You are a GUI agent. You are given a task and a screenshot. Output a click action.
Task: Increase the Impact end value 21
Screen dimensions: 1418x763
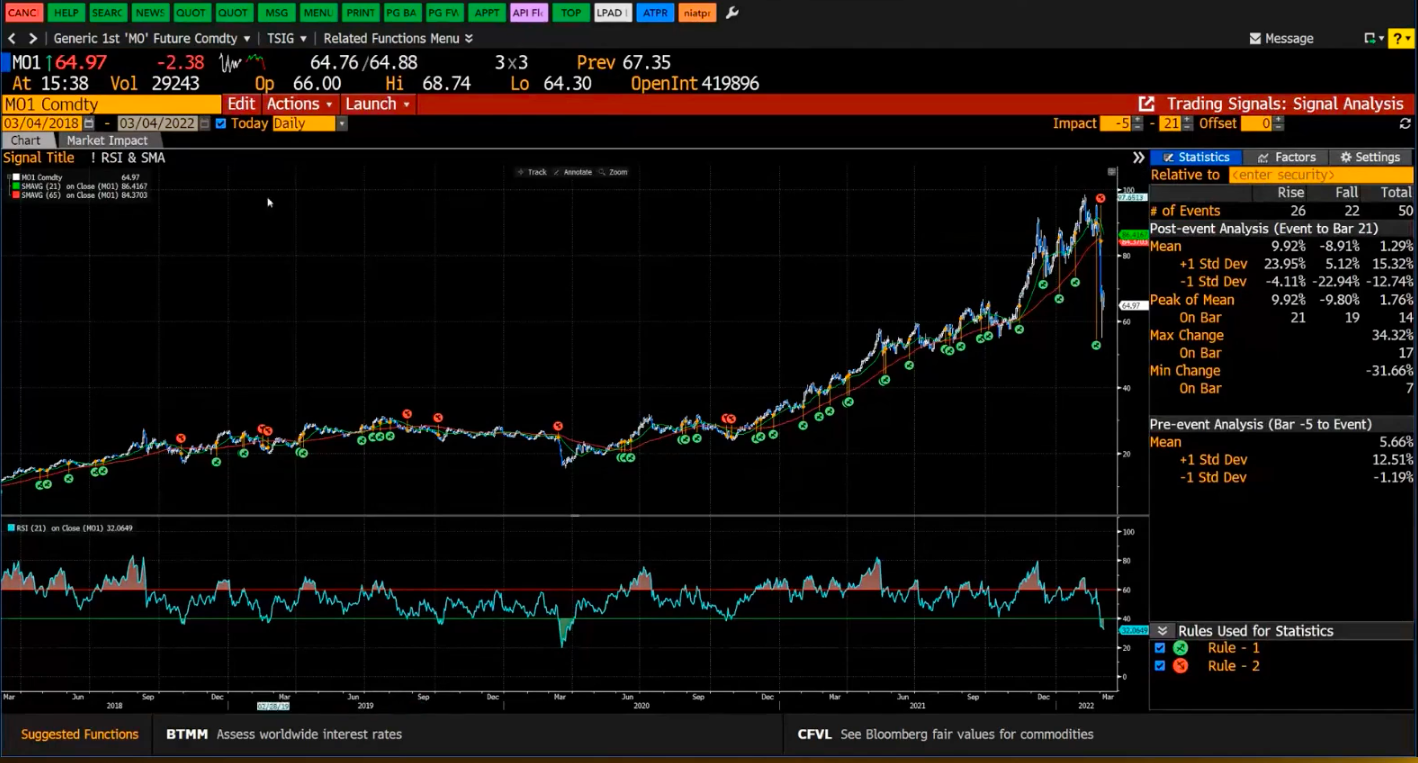pos(1187,120)
